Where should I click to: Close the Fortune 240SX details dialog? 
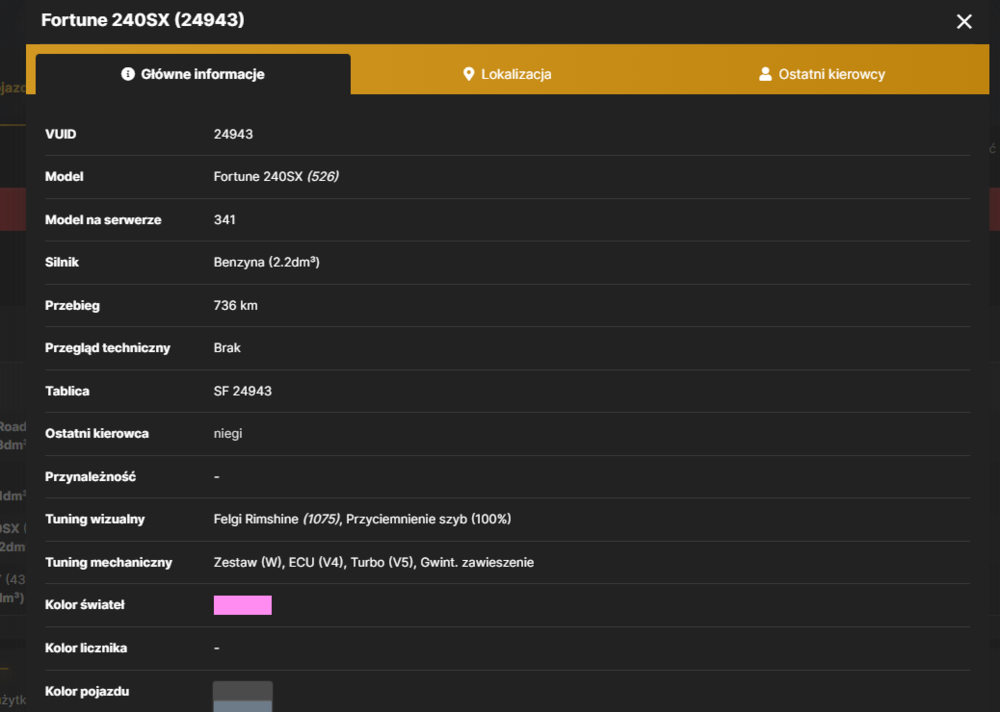[x=964, y=22]
